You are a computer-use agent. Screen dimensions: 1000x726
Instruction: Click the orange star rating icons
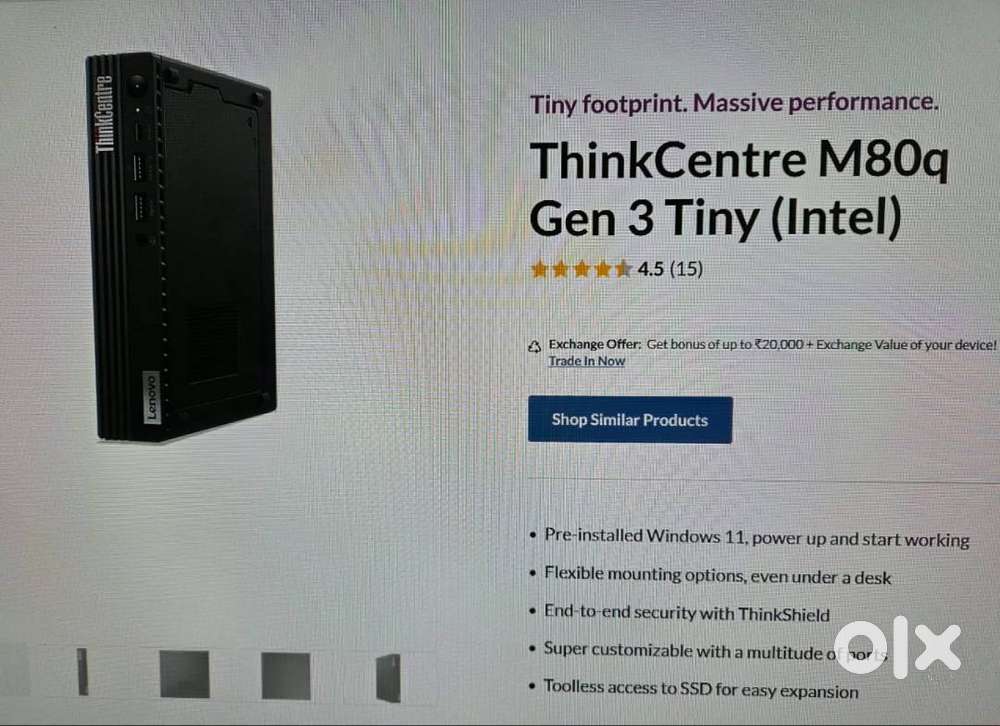[581, 269]
